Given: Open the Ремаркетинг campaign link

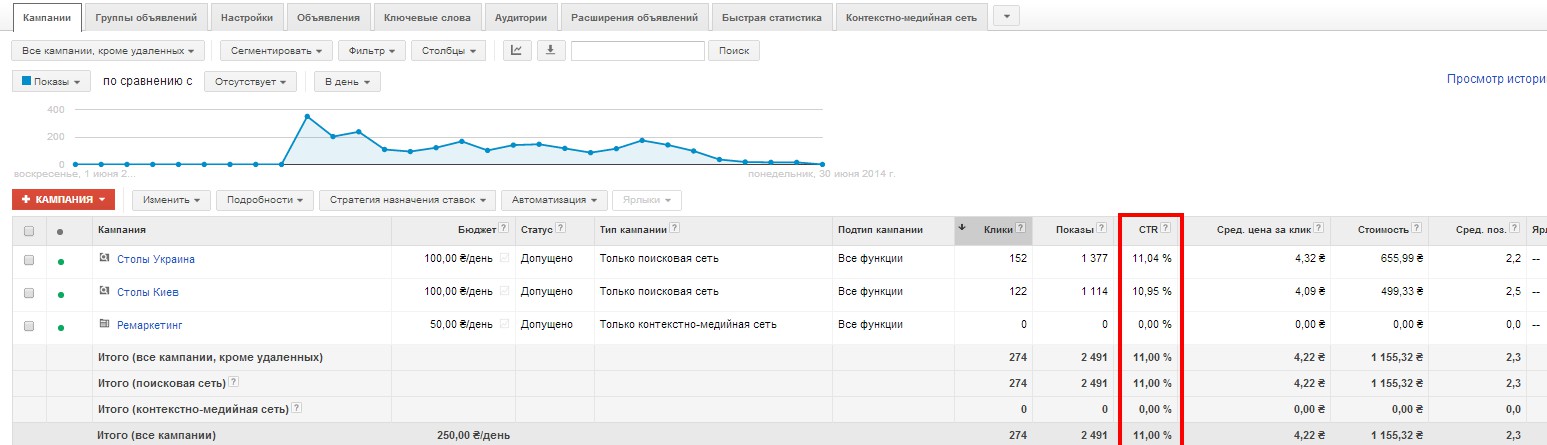Looking at the screenshot, I should click(150, 326).
